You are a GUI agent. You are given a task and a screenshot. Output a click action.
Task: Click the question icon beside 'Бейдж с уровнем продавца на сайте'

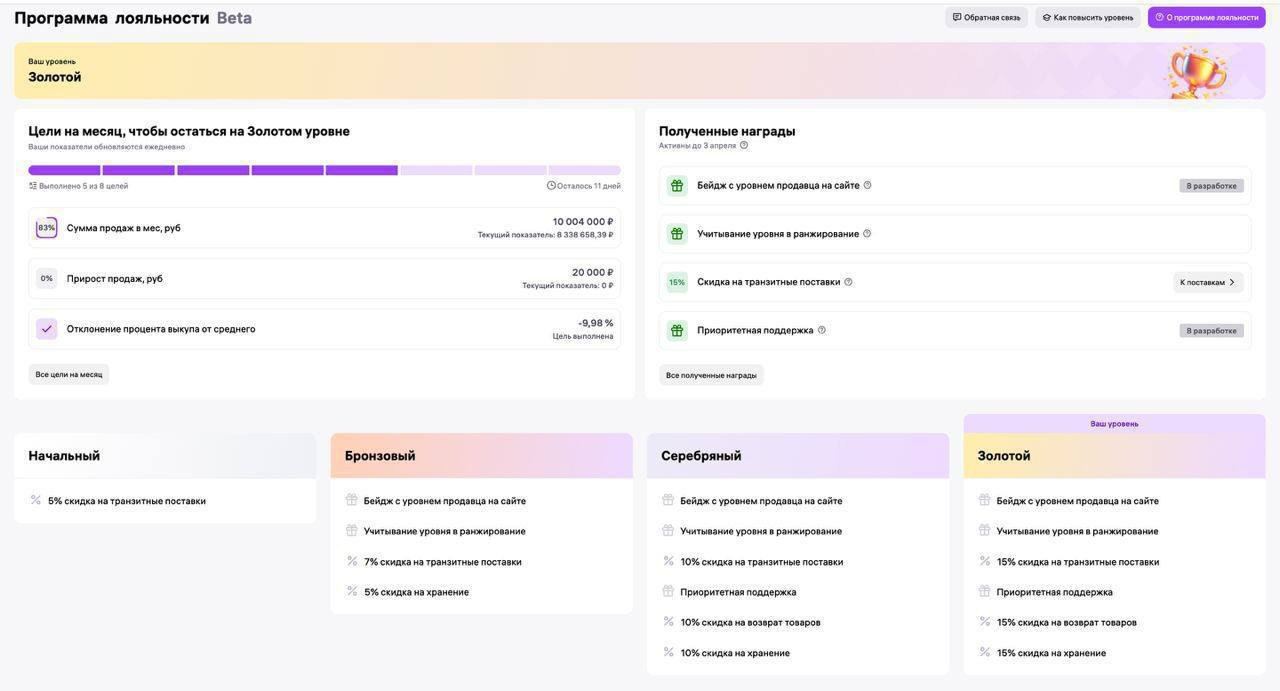pos(867,185)
